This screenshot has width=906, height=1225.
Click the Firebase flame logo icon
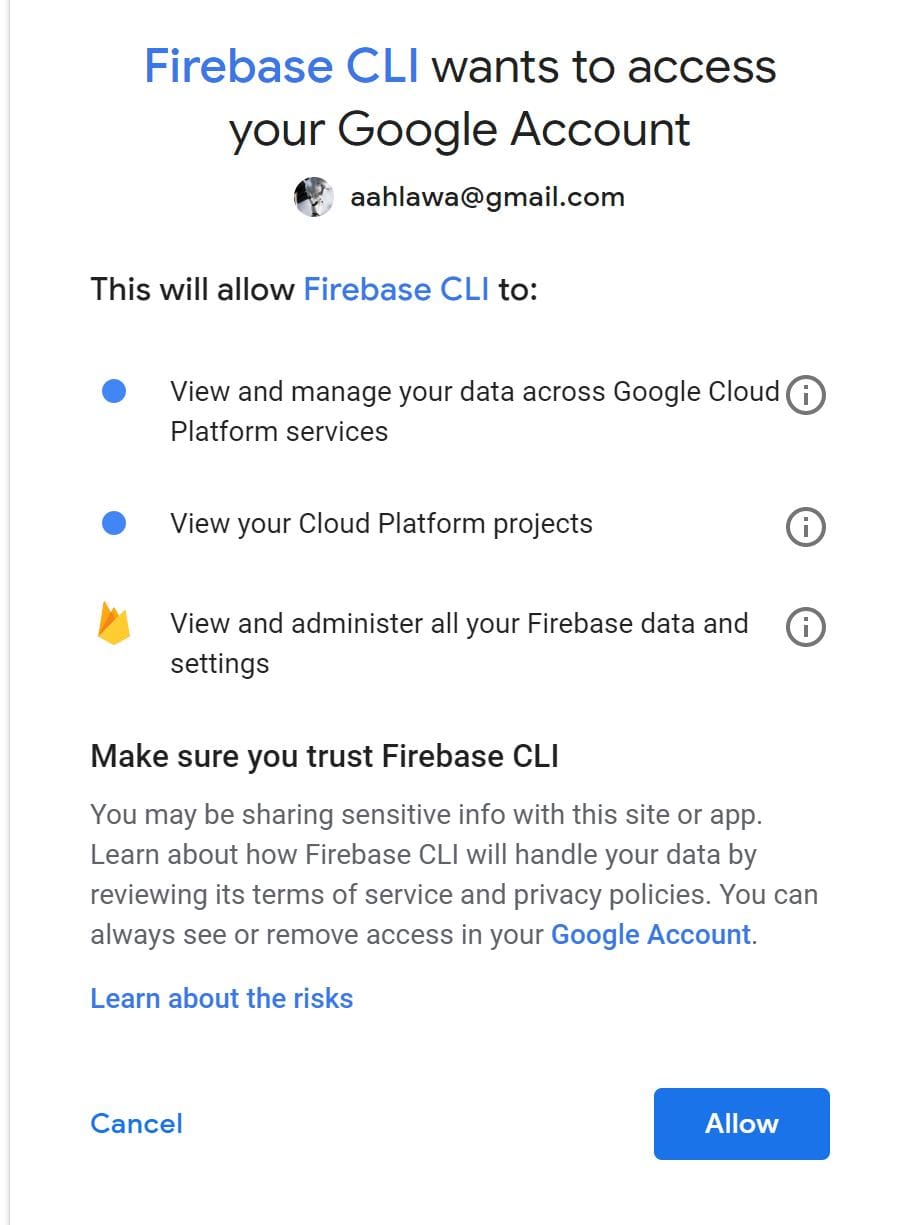click(114, 624)
